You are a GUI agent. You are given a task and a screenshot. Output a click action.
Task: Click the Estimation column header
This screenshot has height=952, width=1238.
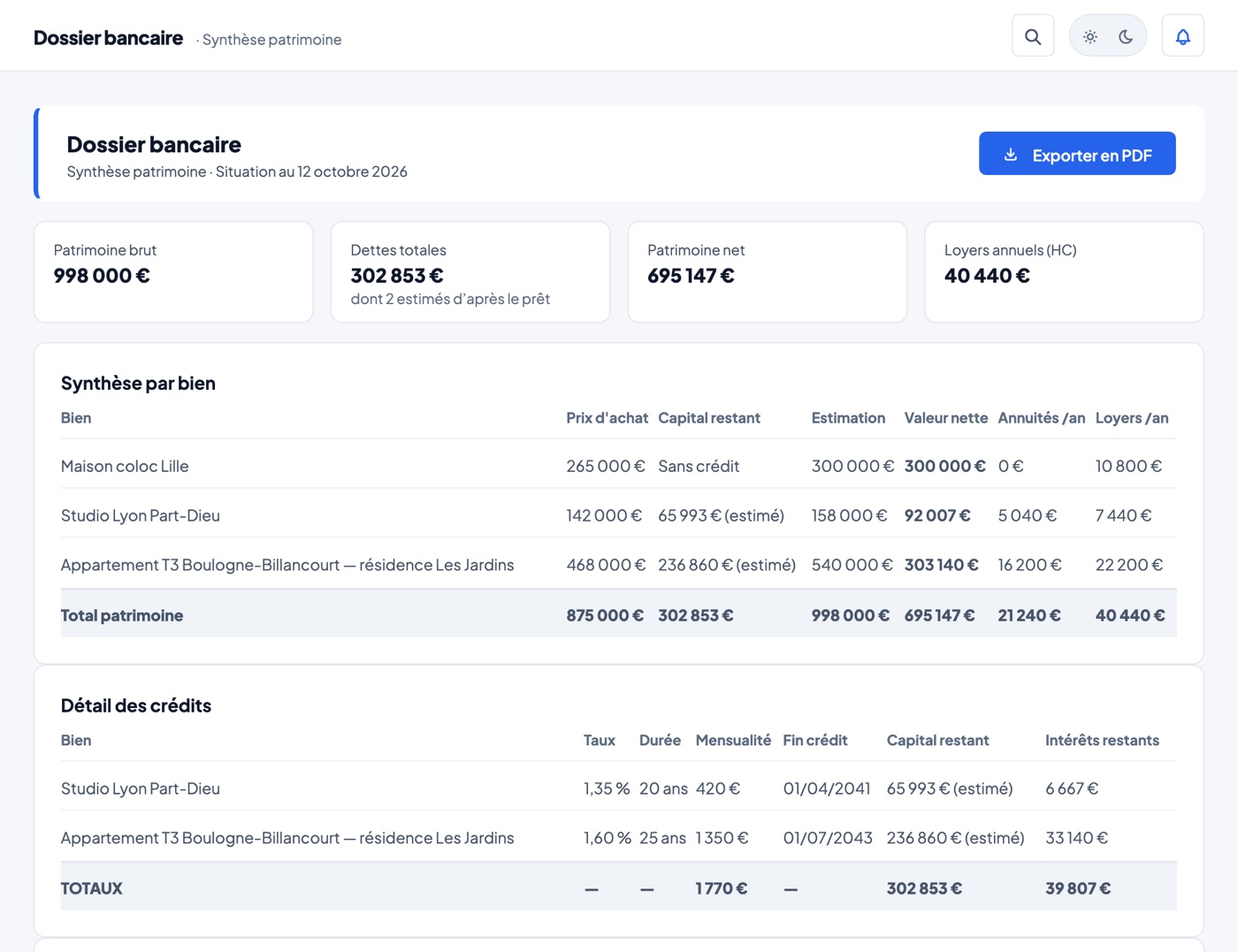[x=848, y=418]
